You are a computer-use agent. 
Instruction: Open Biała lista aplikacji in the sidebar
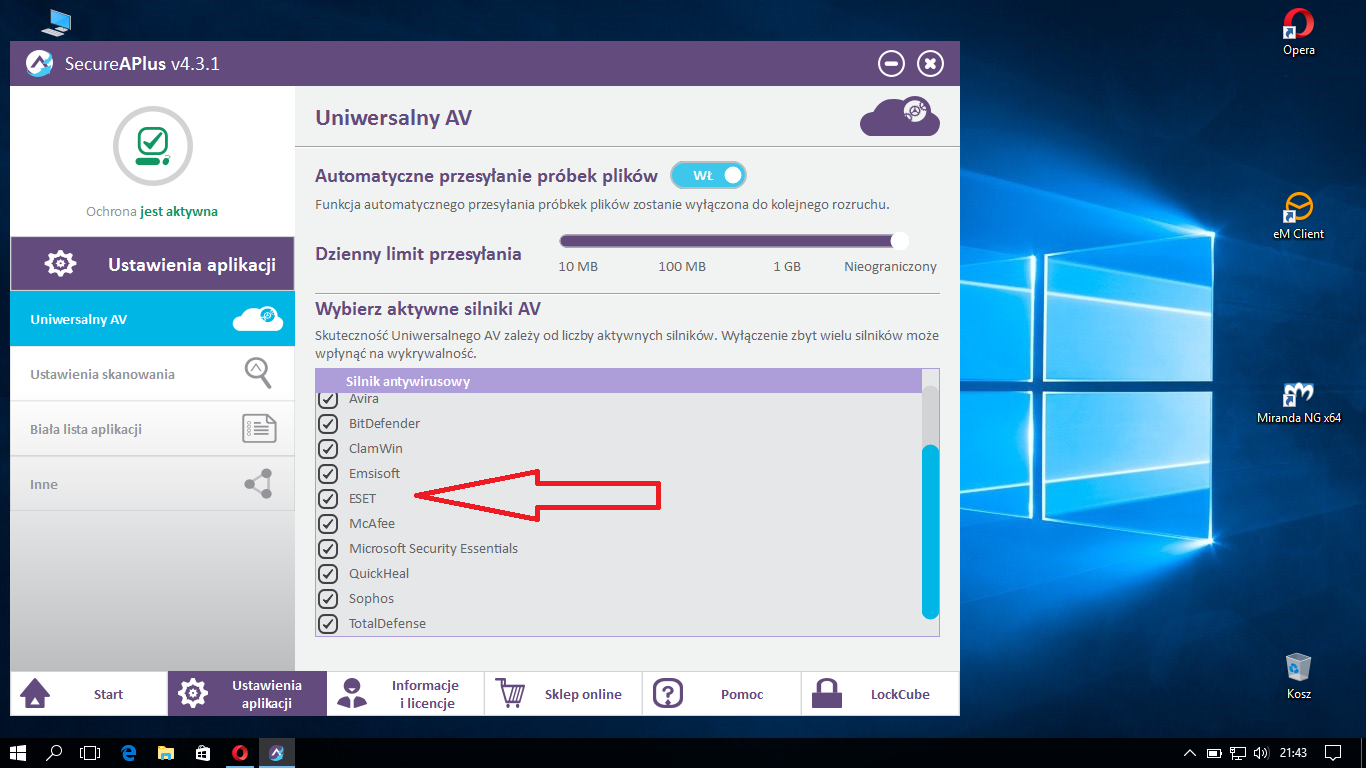pyautogui.click(x=152, y=429)
